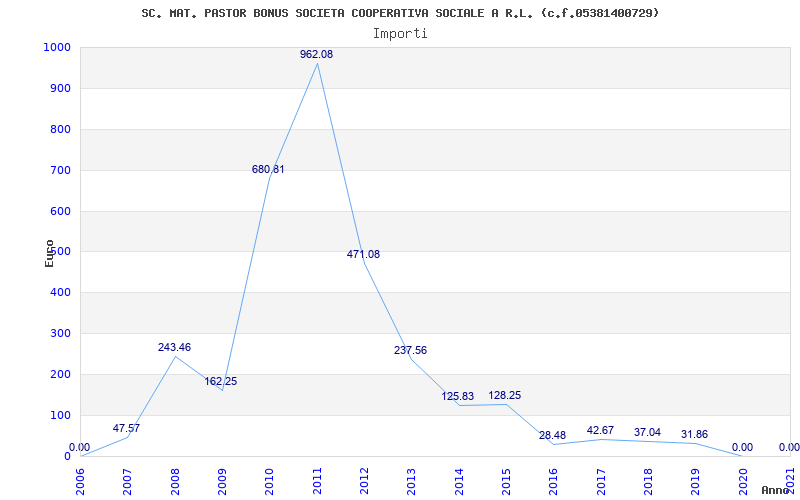Click the 0 y-axis tick label
The height and width of the screenshot is (500, 800).
tap(67, 456)
